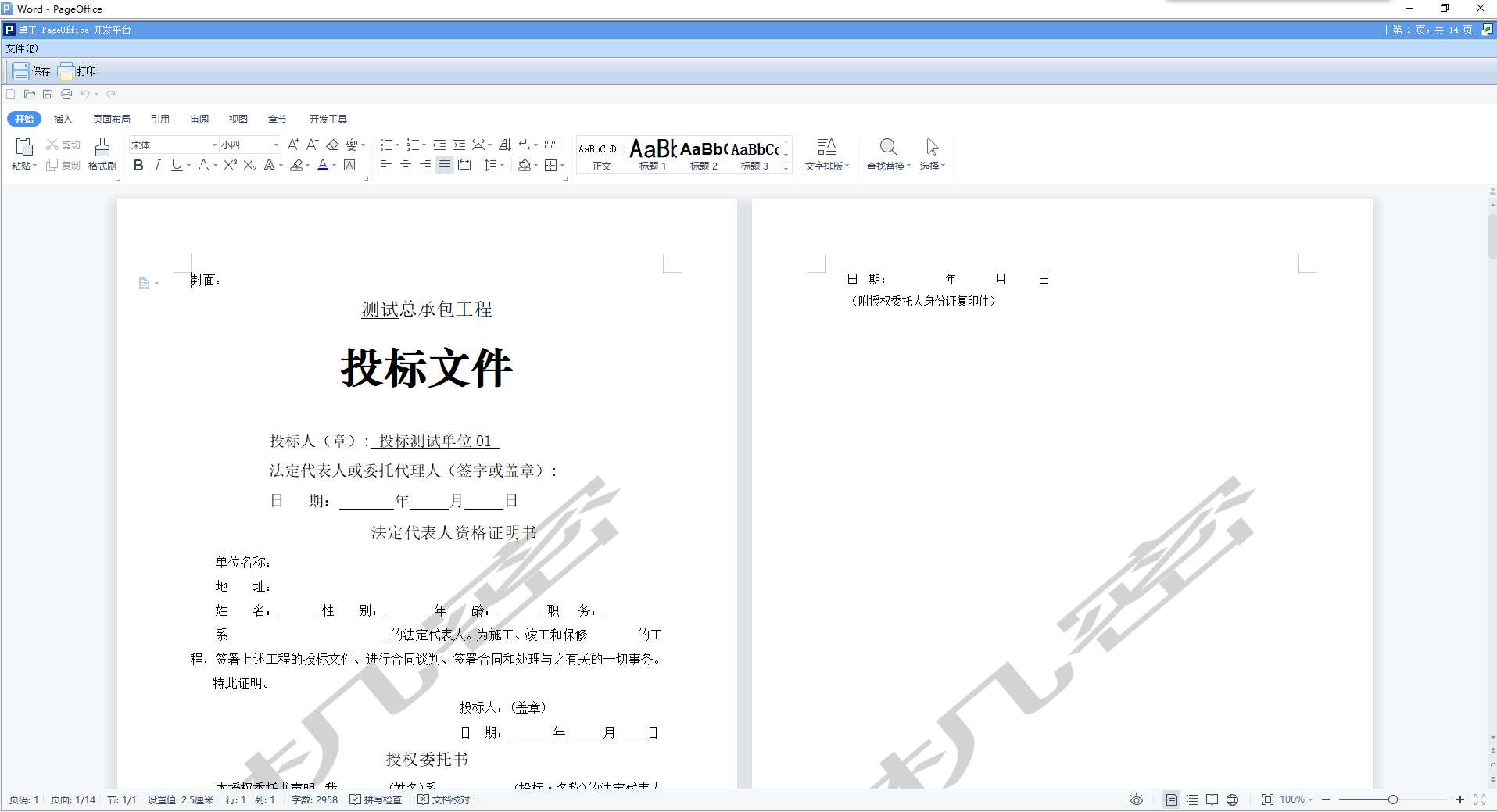Click the character border A icon
Image resolution: width=1497 pixels, height=812 pixels.
(x=349, y=165)
